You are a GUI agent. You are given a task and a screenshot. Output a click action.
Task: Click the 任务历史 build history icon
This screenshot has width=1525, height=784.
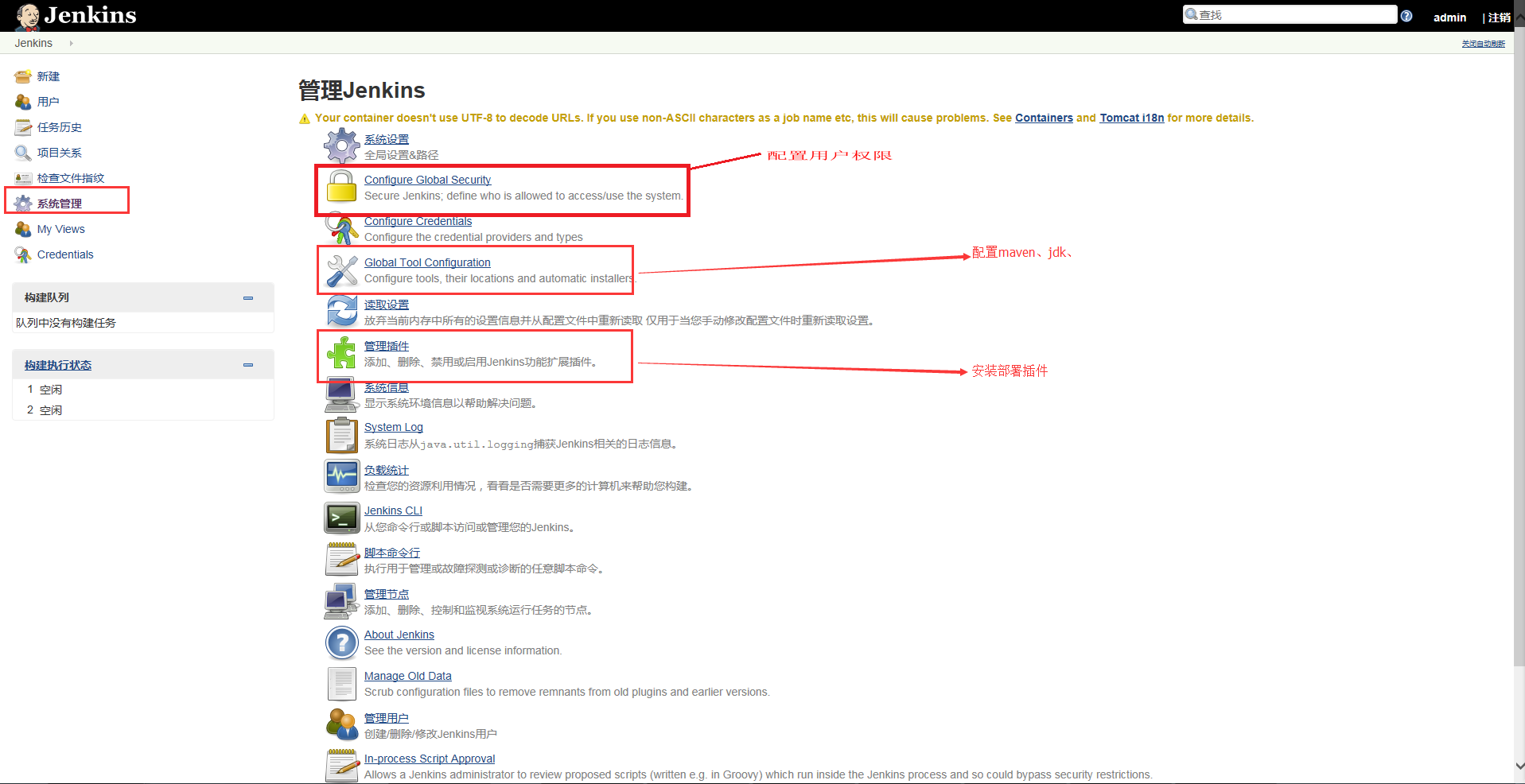(23, 127)
